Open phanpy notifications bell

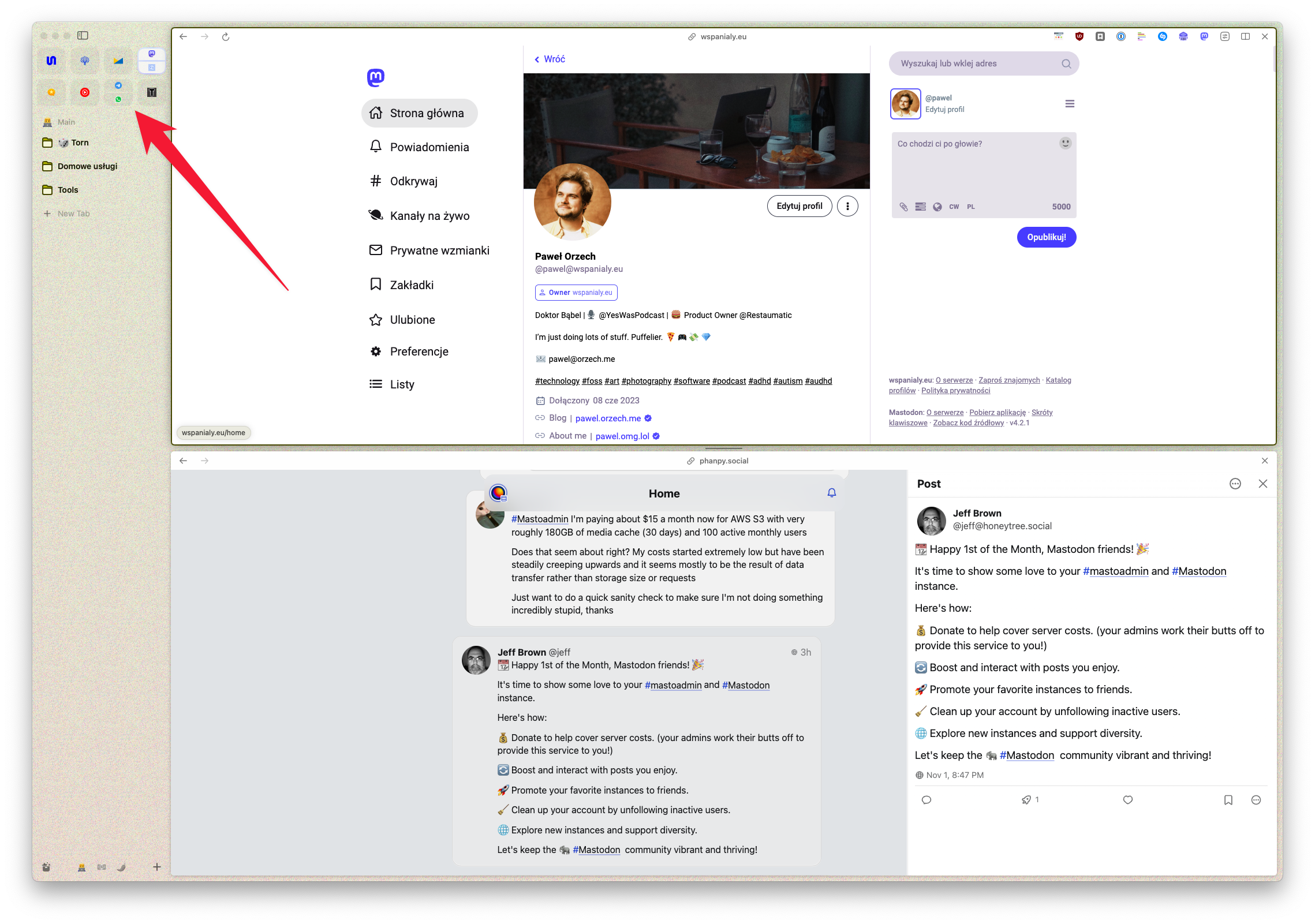click(x=831, y=493)
